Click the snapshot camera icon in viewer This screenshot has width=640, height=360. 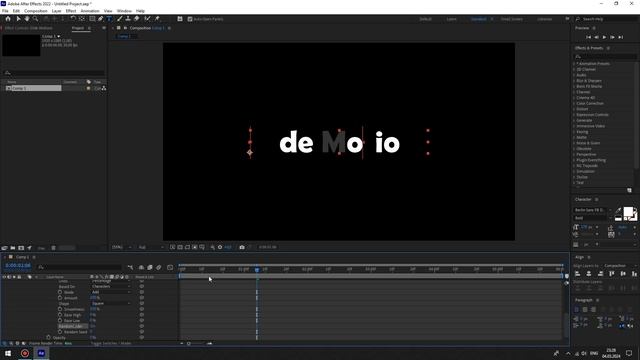(x=242, y=247)
